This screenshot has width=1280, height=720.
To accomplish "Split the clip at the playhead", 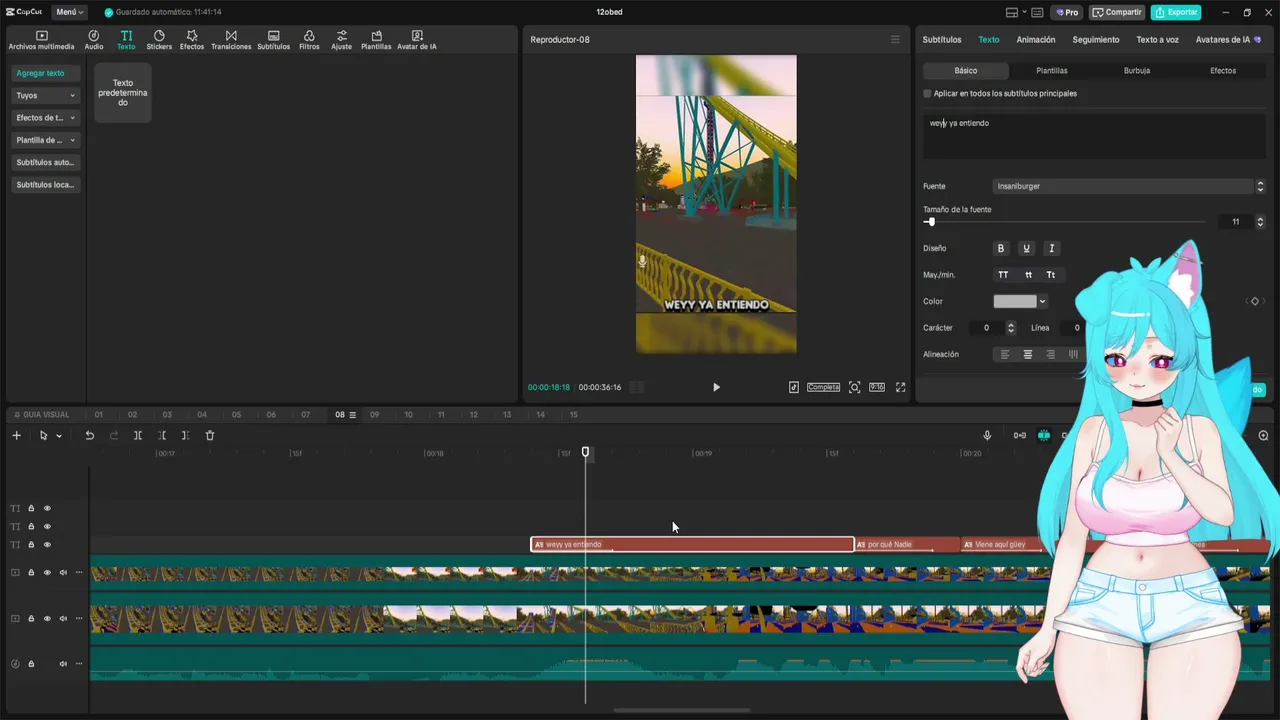I will pos(138,436).
